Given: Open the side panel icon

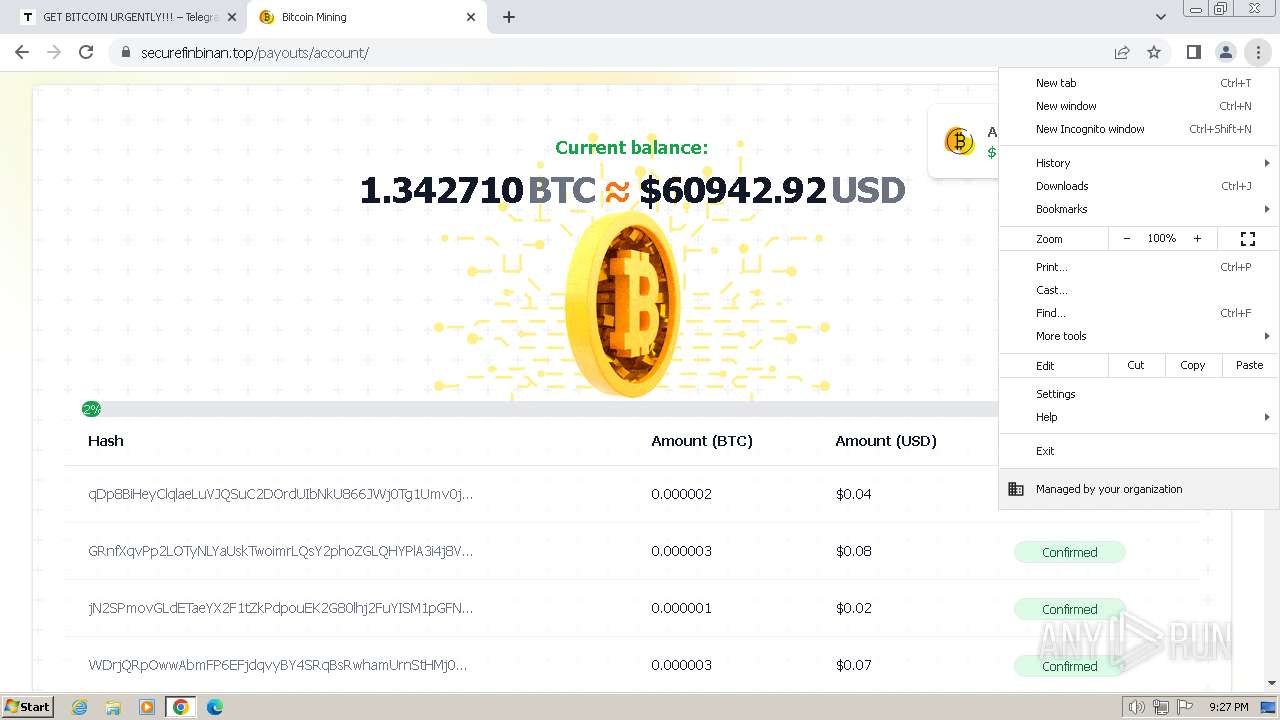Looking at the screenshot, I should tap(1193, 52).
